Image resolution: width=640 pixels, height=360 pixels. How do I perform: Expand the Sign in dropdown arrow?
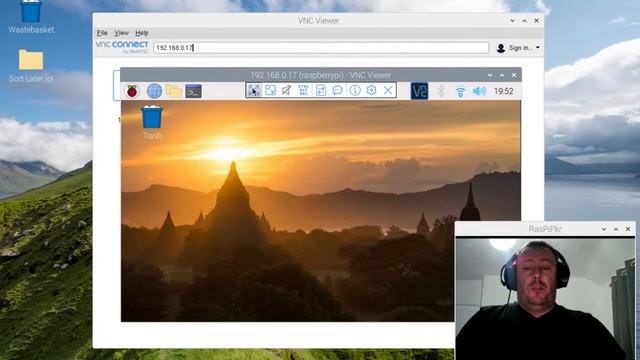538,48
